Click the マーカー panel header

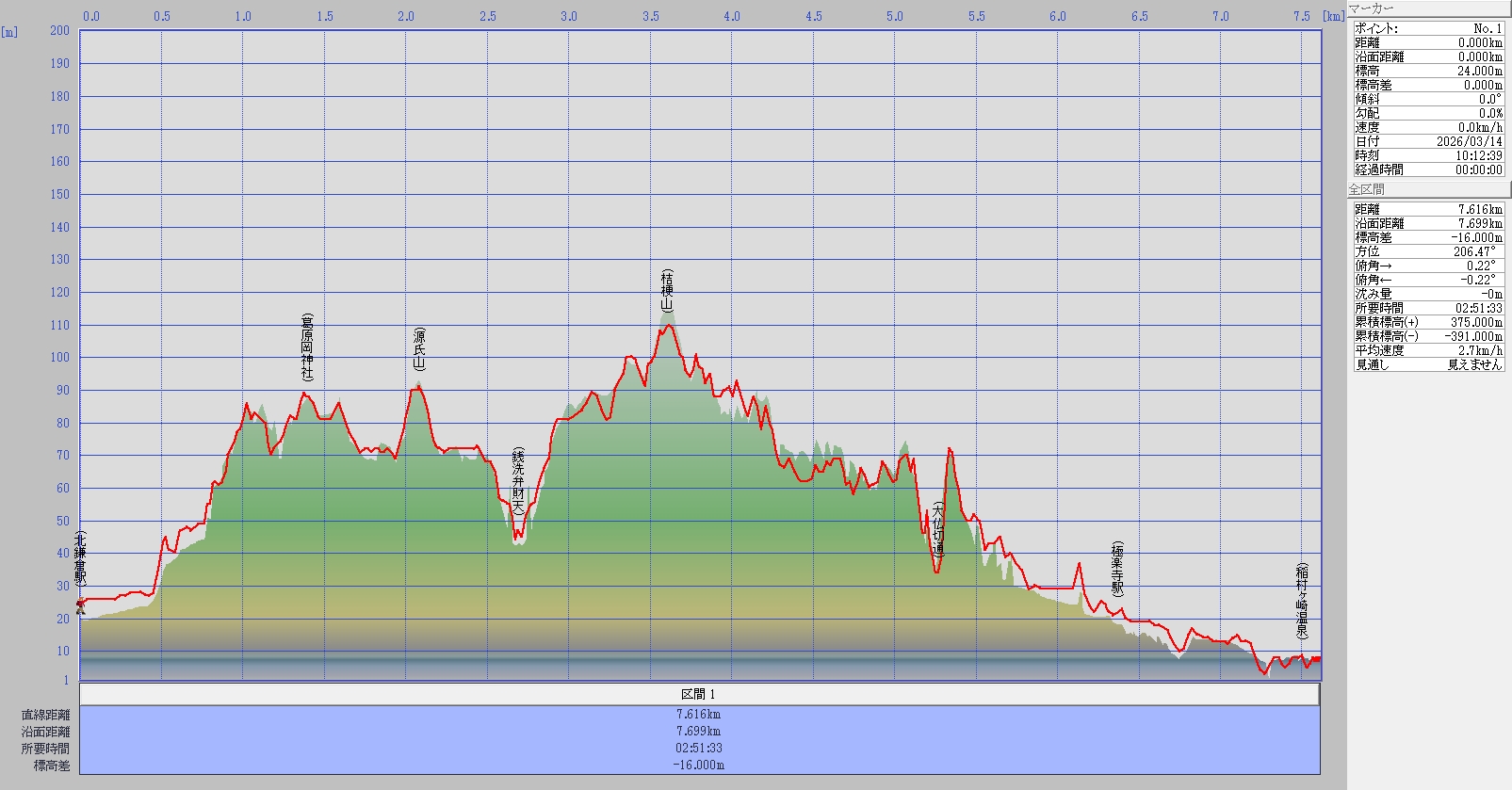pyautogui.click(x=1372, y=8)
